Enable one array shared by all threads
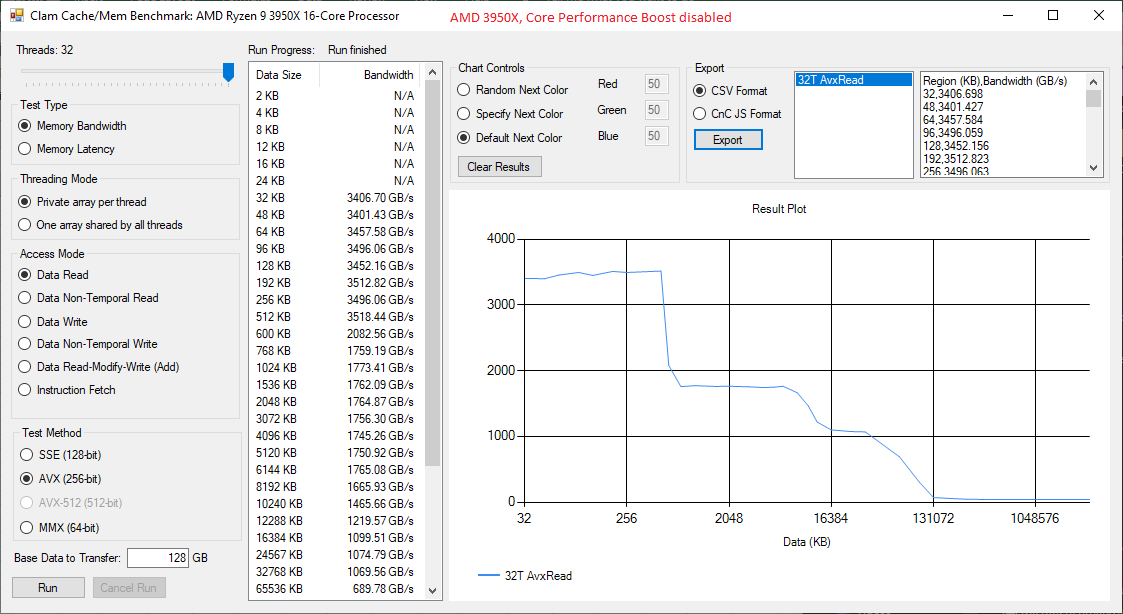This screenshot has width=1123, height=614. coord(23,225)
